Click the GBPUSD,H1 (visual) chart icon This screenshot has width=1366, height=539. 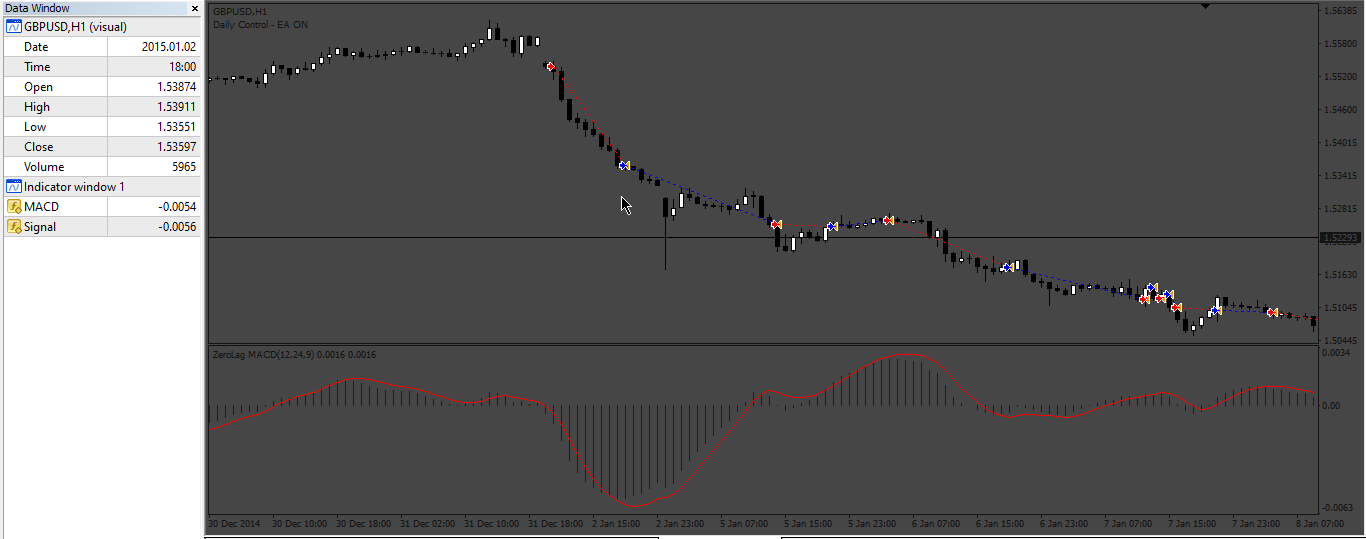14,27
